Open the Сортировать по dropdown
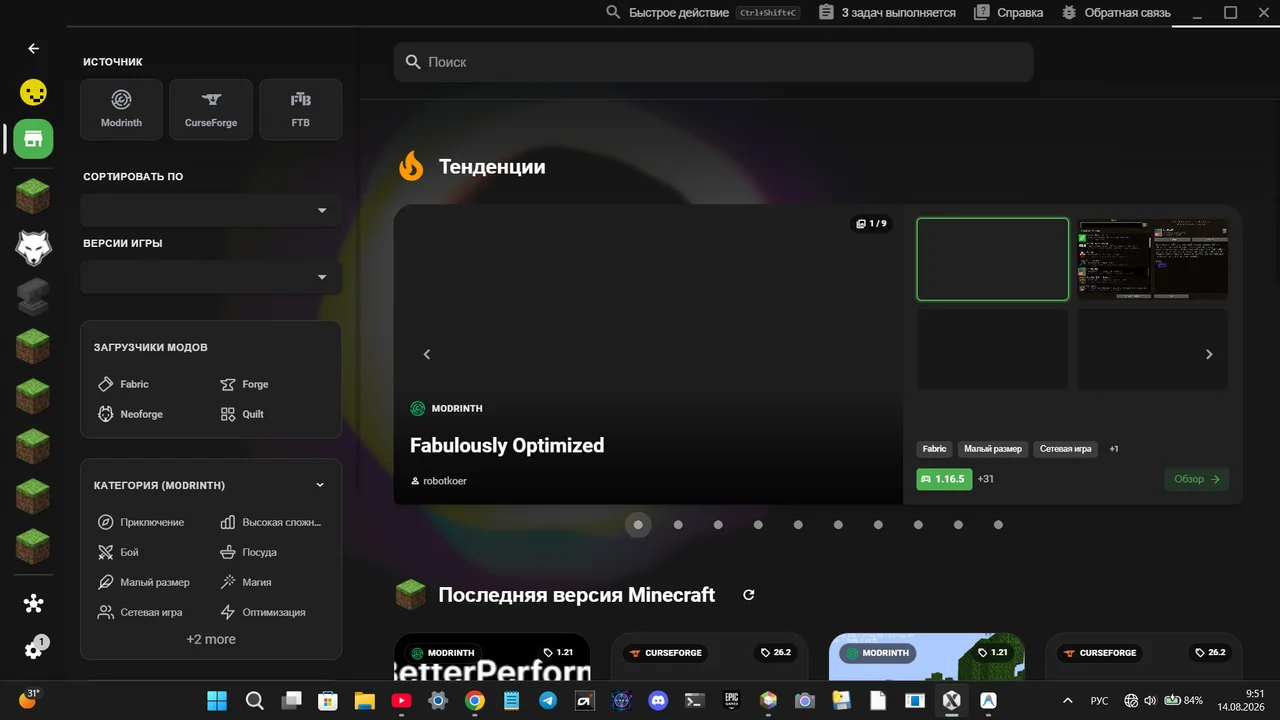This screenshot has width=1280, height=720. [211, 211]
